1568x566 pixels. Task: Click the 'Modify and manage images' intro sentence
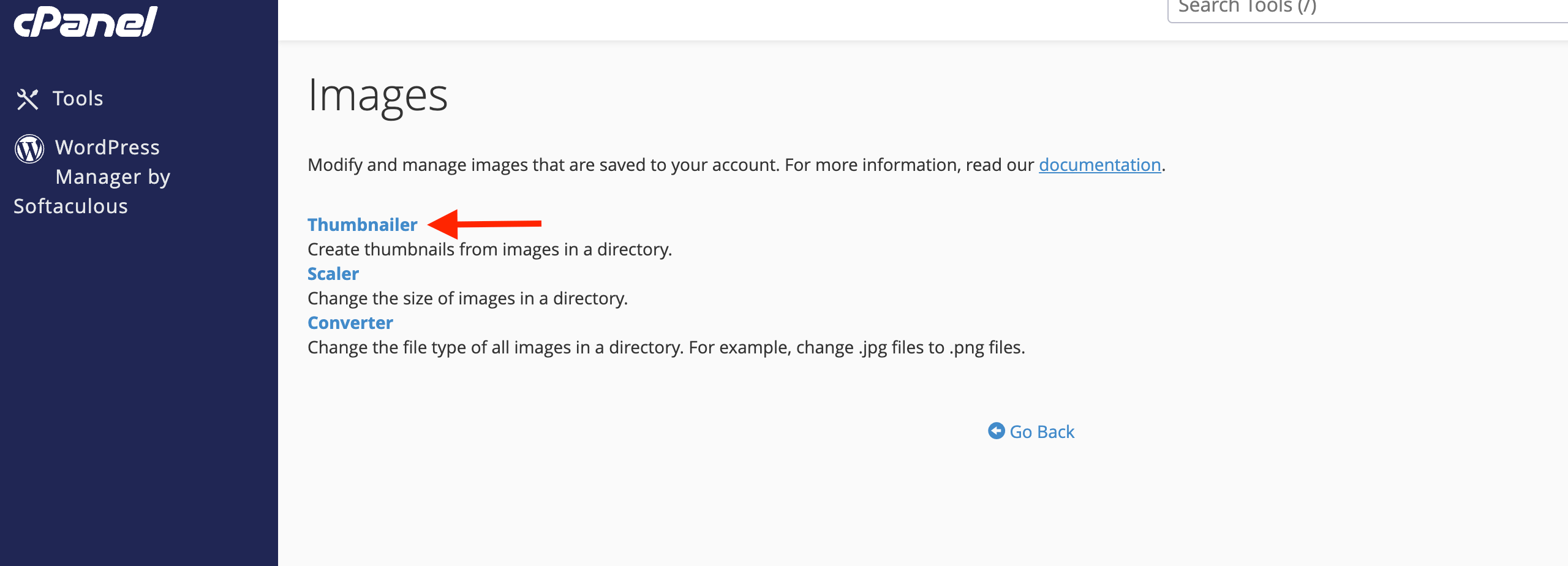tap(736, 165)
